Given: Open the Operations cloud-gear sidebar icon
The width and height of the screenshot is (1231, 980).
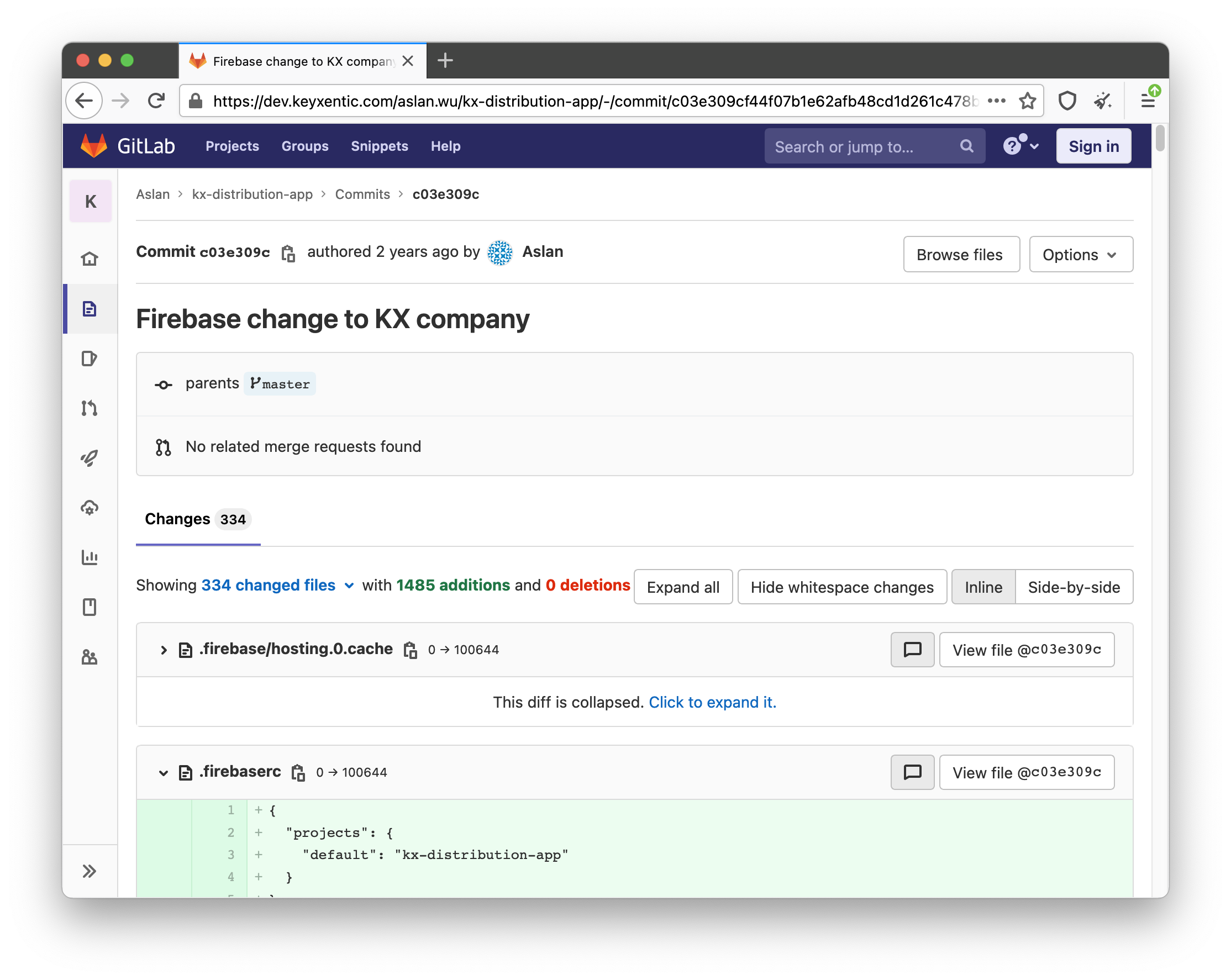Looking at the screenshot, I should pos(90,508).
